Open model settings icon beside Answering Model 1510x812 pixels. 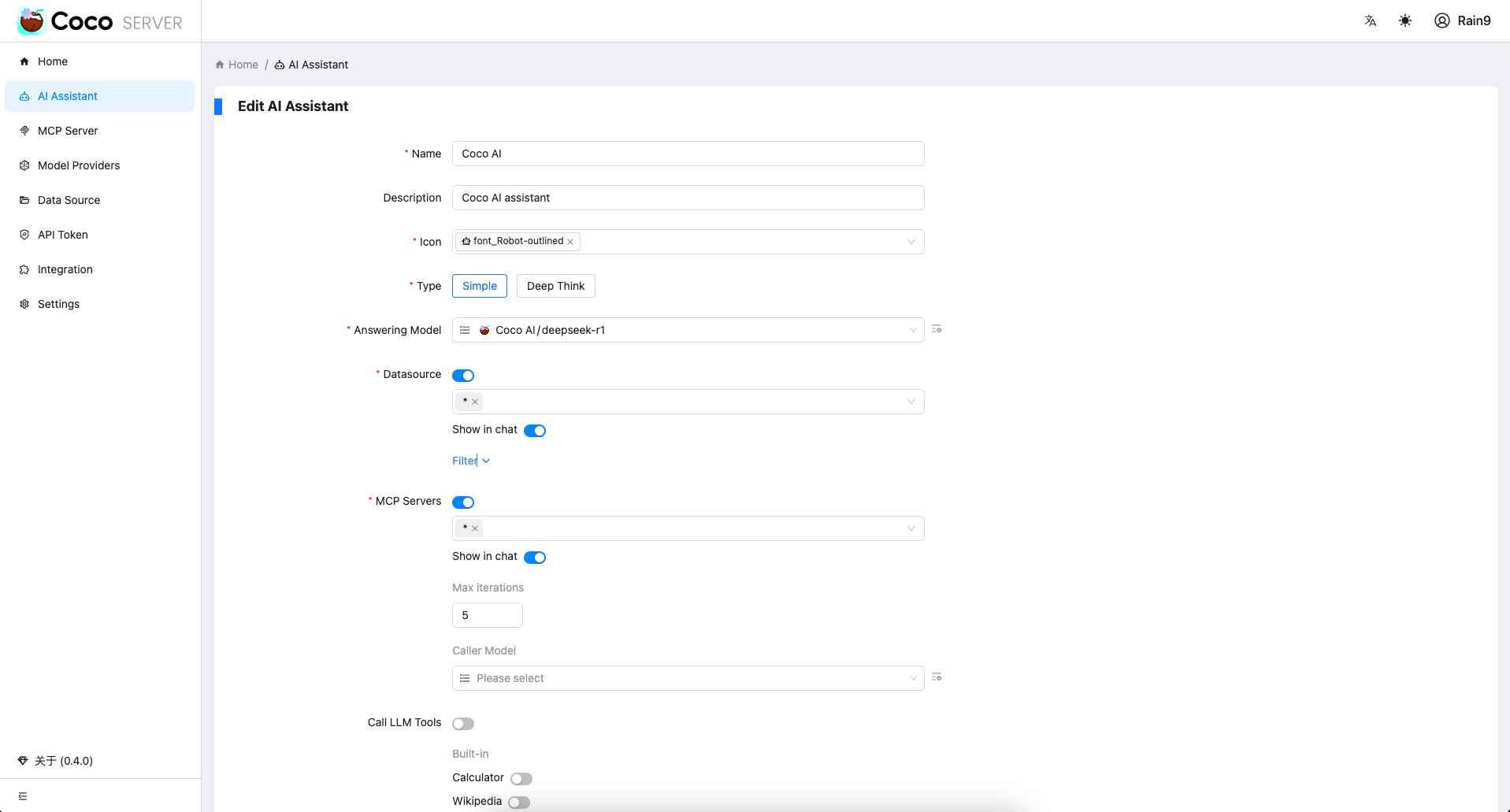click(937, 329)
